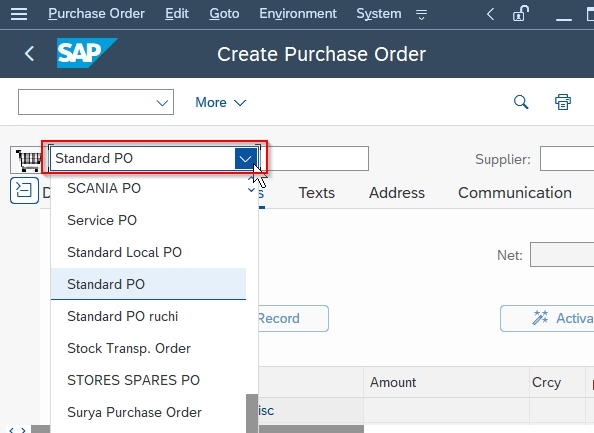Click the search magnifier icon
The image size is (594, 433).
pyautogui.click(x=521, y=102)
